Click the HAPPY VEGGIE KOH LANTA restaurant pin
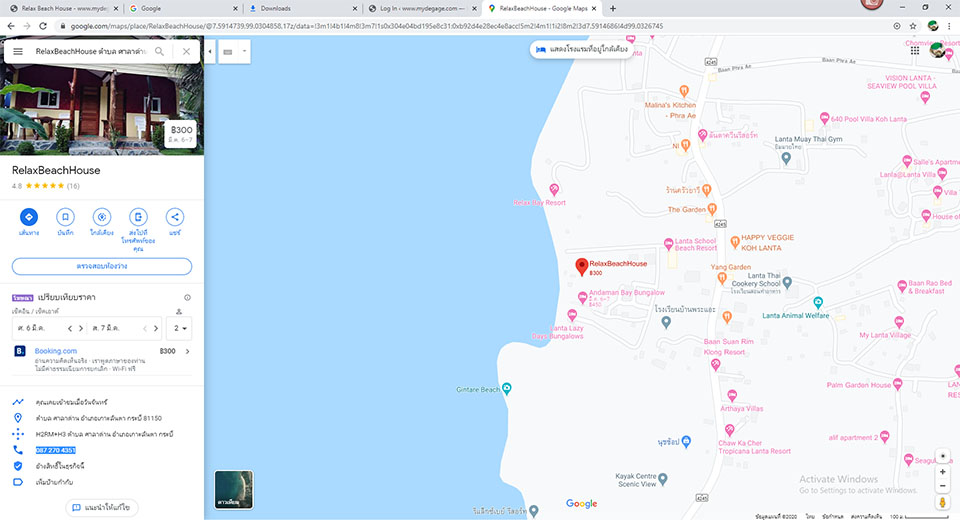 point(735,242)
